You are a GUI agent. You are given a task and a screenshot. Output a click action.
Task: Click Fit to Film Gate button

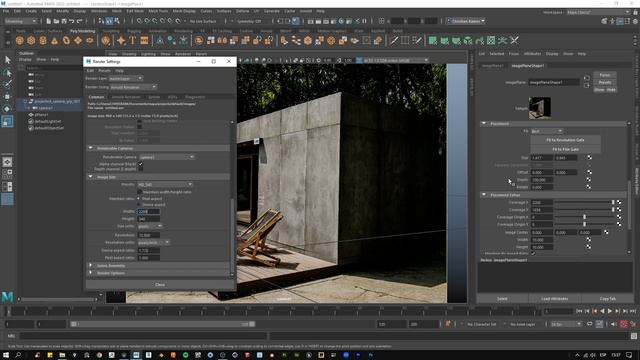(x=565, y=149)
